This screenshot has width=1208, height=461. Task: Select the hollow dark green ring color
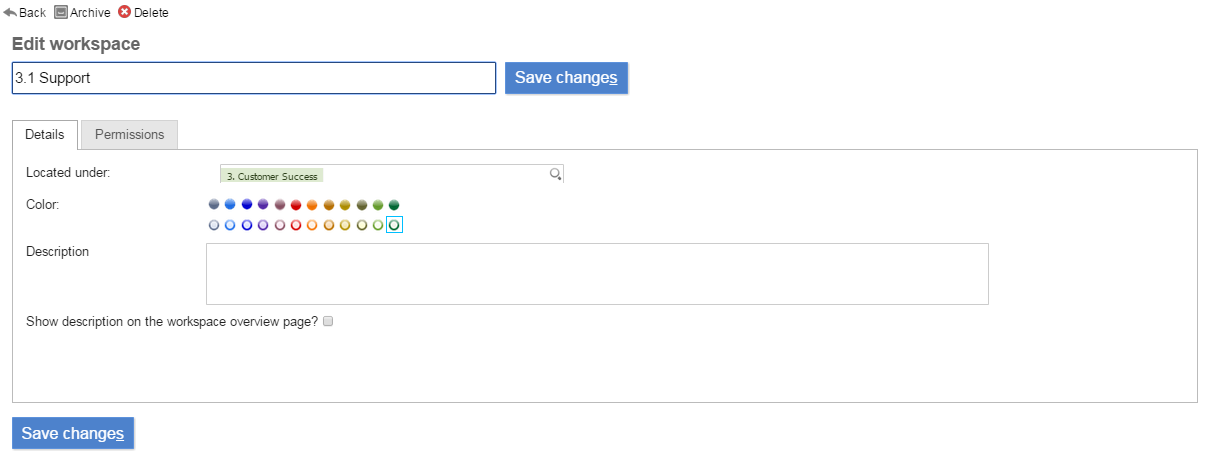(394, 225)
